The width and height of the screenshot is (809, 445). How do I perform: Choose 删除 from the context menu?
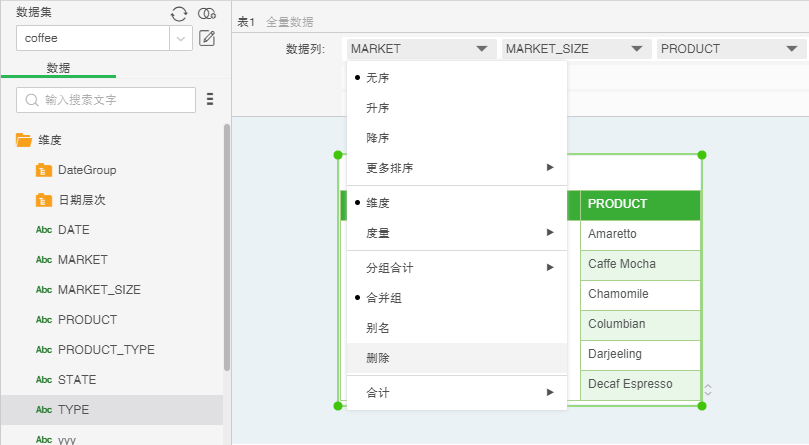(x=378, y=357)
